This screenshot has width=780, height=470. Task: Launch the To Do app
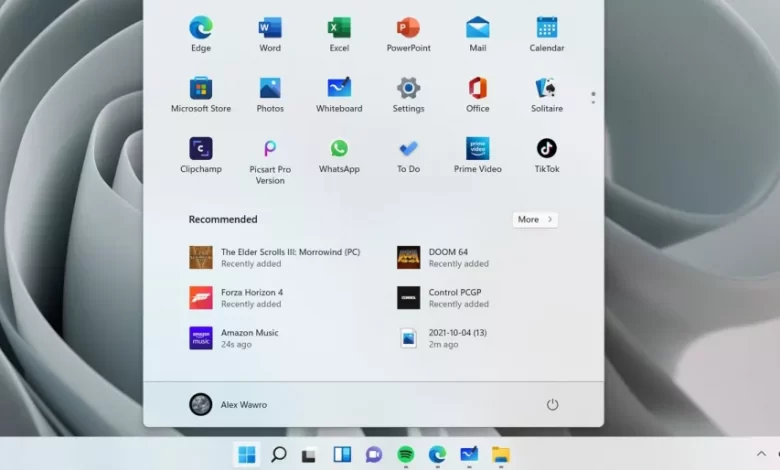[x=408, y=156]
